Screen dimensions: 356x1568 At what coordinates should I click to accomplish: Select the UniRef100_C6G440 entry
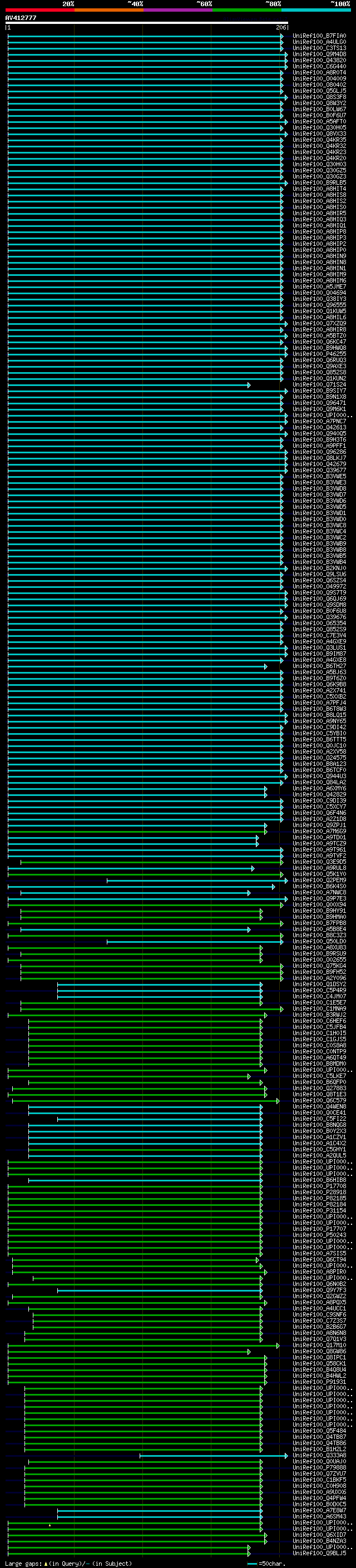(319, 66)
